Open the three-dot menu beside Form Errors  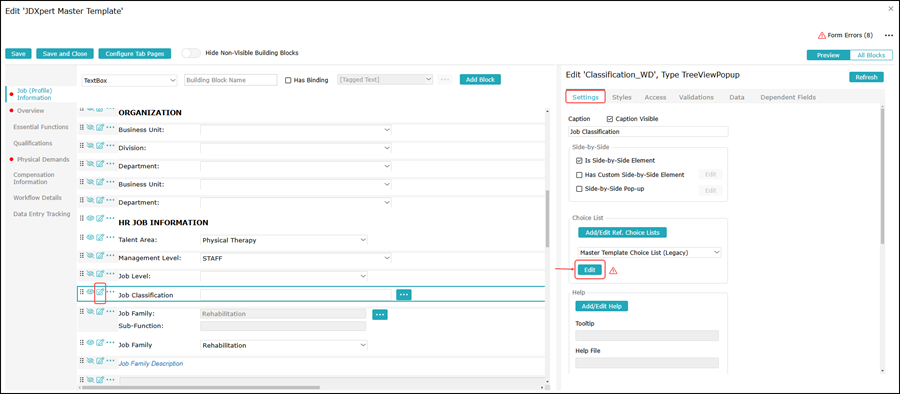pyautogui.click(x=889, y=36)
